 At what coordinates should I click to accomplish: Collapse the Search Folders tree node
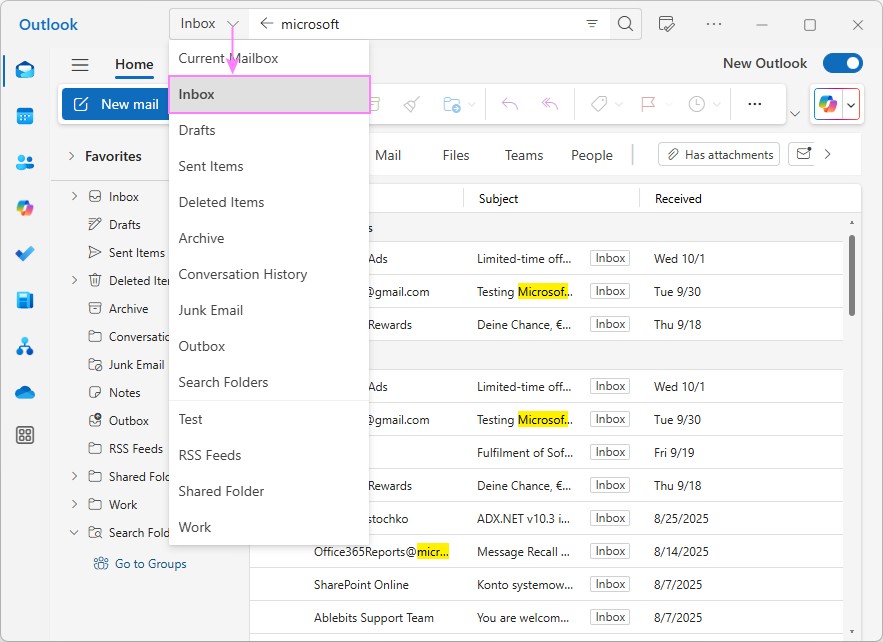point(74,533)
